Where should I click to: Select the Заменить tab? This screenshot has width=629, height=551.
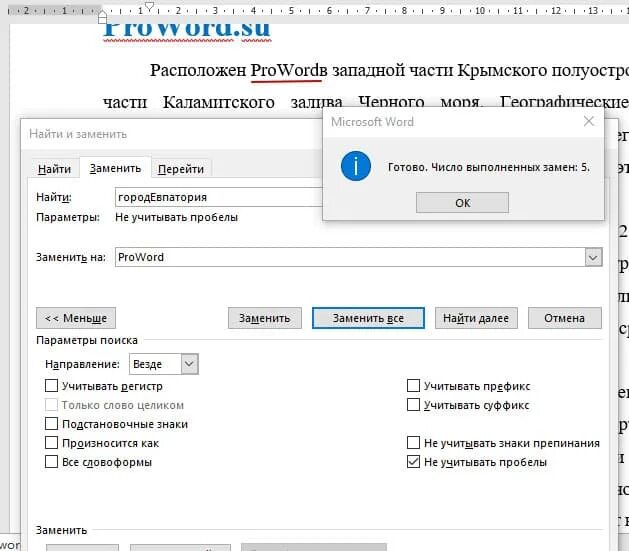tap(115, 168)
